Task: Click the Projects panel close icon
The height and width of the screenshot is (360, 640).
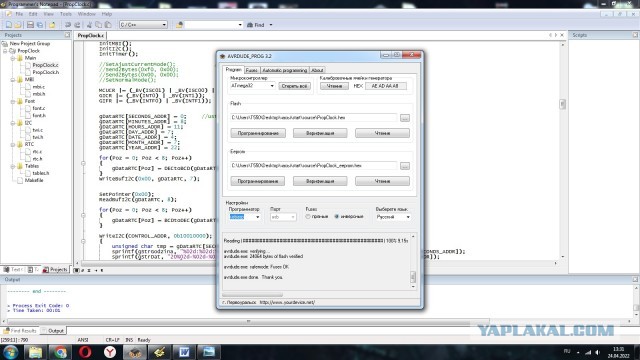Action: point(67,35)
